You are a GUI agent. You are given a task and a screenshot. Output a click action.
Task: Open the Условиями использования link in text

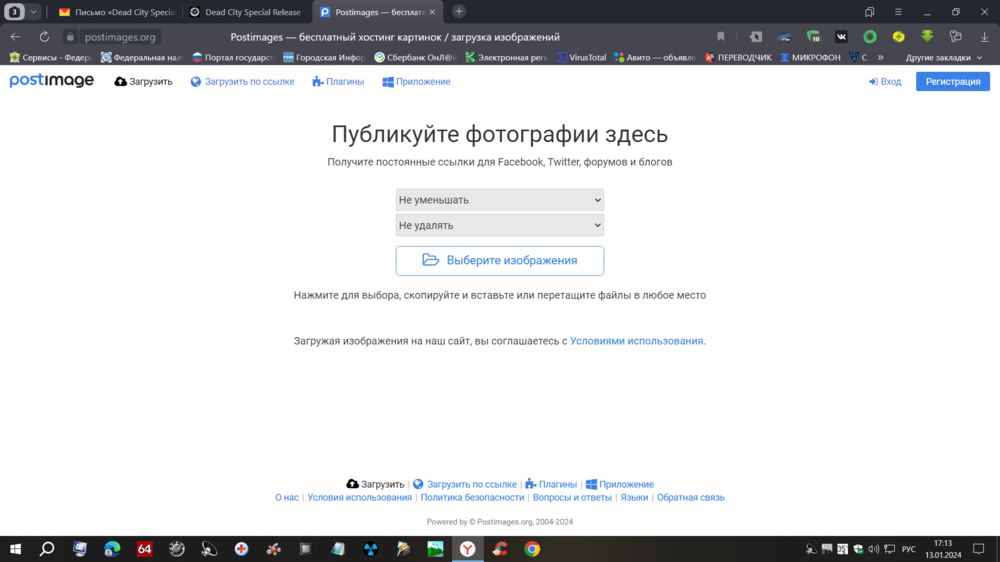pyautogui.click(x=636, y=341)
